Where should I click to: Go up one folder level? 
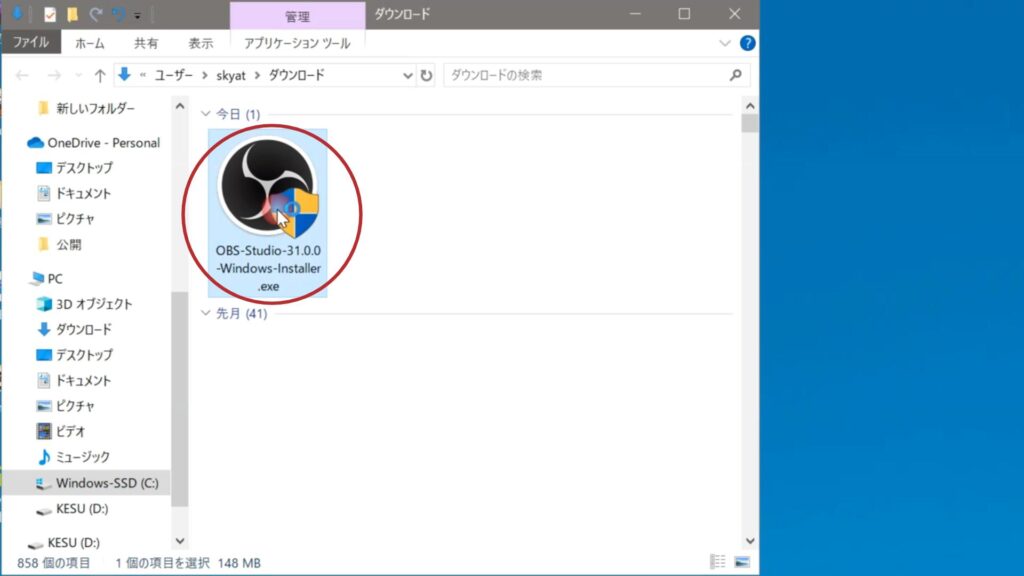click(99, 75)
